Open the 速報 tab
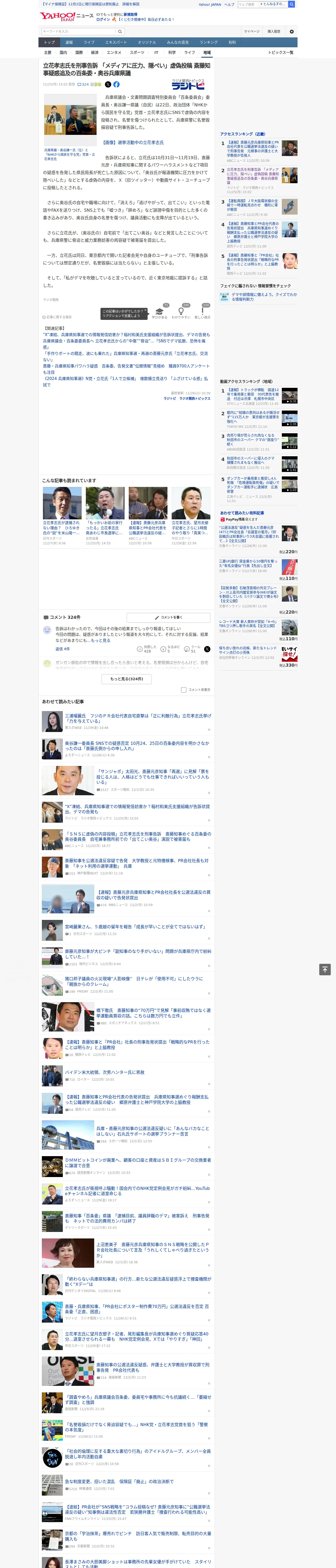The width and height of the screenshot is (336, 1568). tap(69, 43)
